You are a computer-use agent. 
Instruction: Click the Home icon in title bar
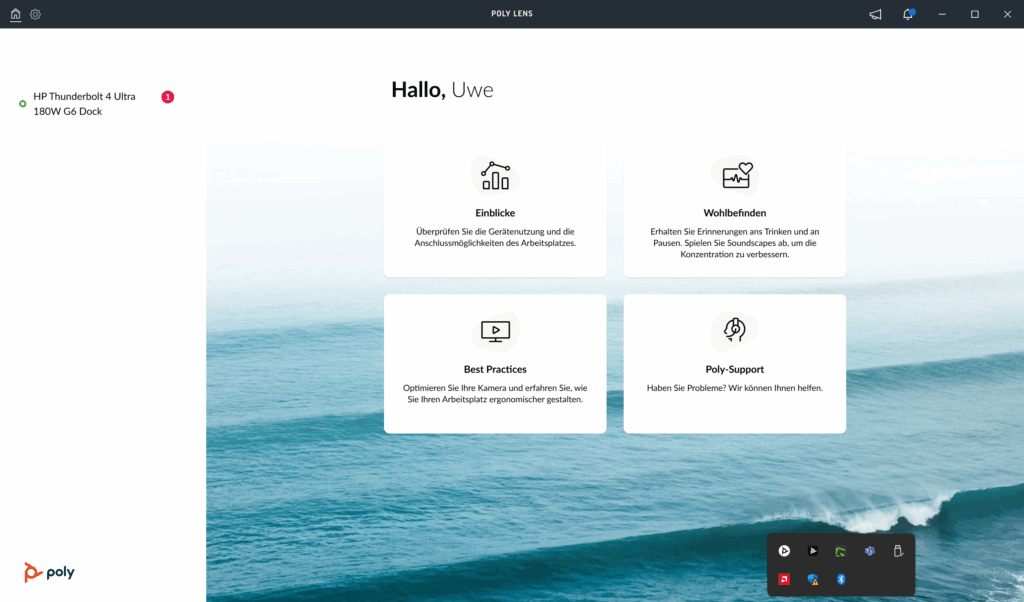[x=15, y=14]
